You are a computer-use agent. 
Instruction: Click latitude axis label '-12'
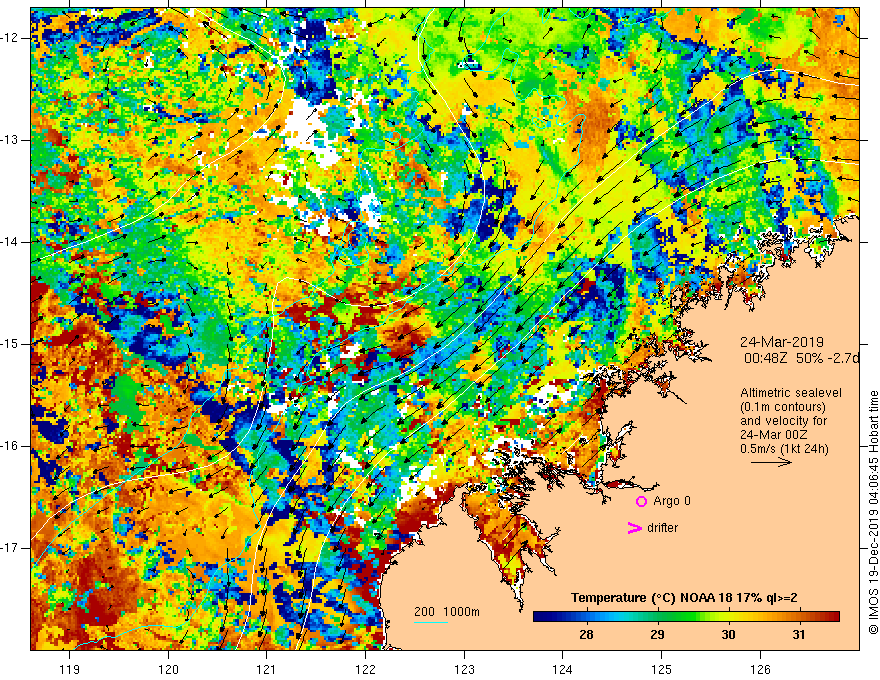click(10, 38)
